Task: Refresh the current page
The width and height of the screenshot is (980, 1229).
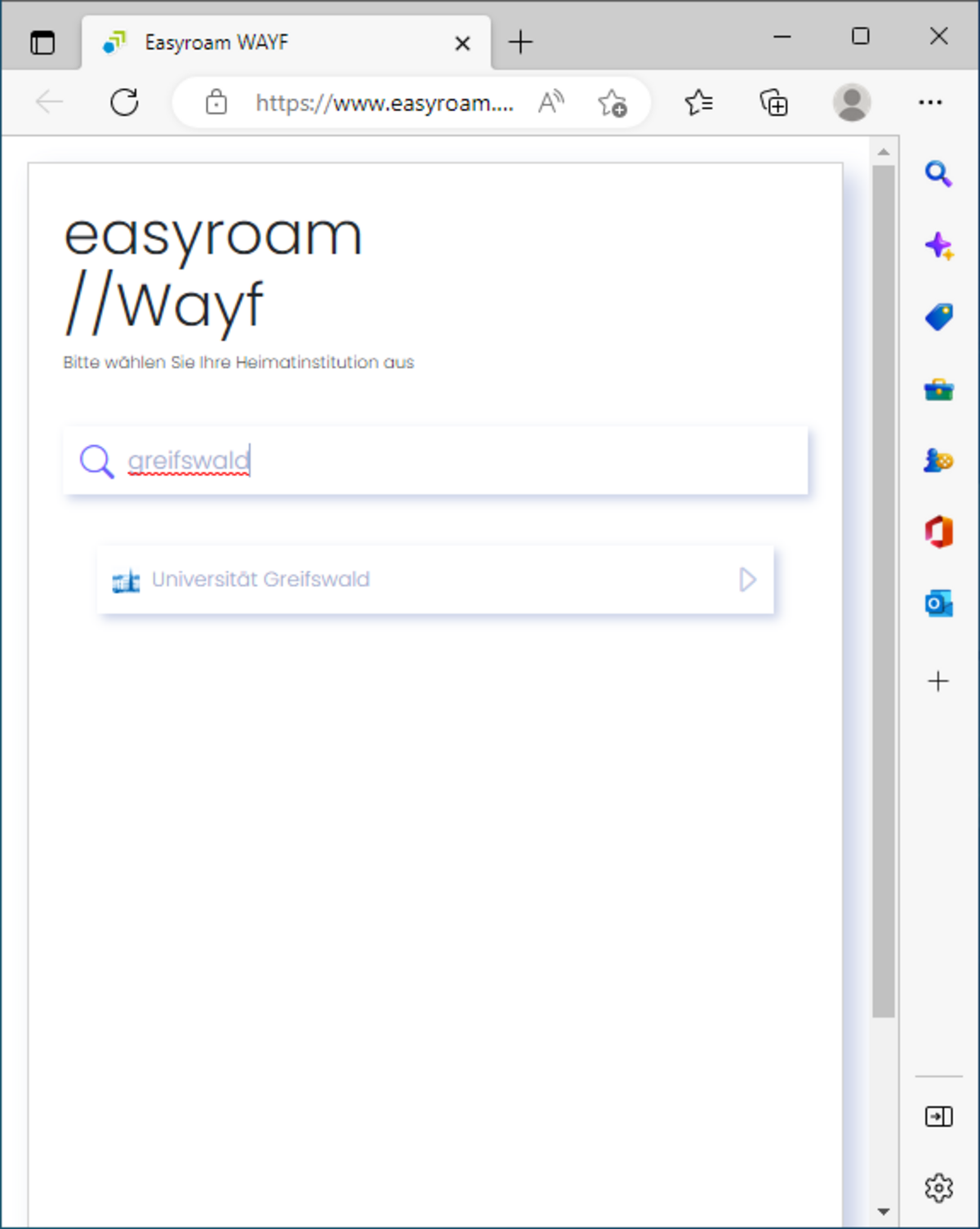Action: pos(124,103)
